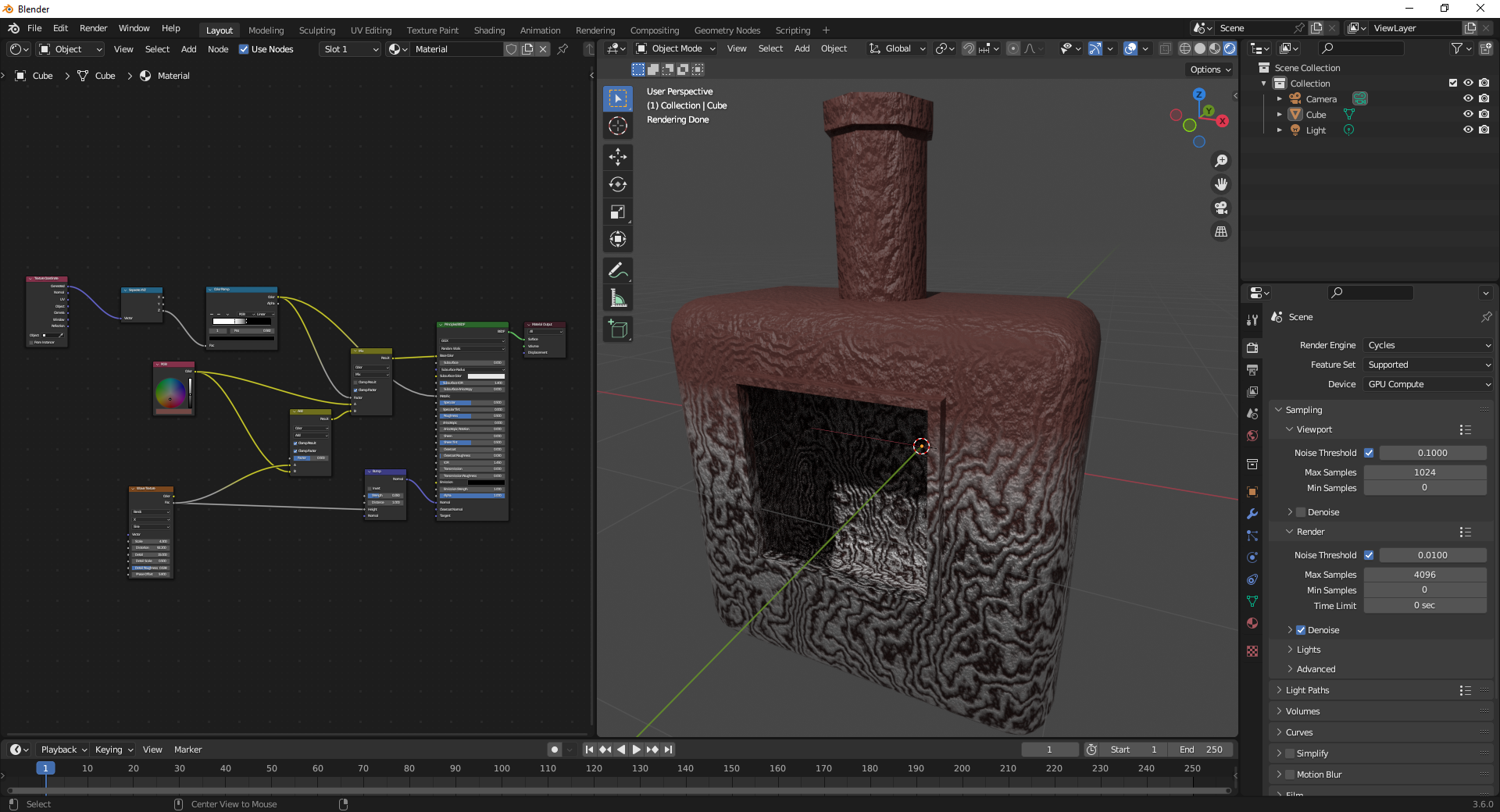Image resolution: width=1500 pixels, height=812 pixels.
Task: Click the RGB node color wheel
Action: (170, 393)
